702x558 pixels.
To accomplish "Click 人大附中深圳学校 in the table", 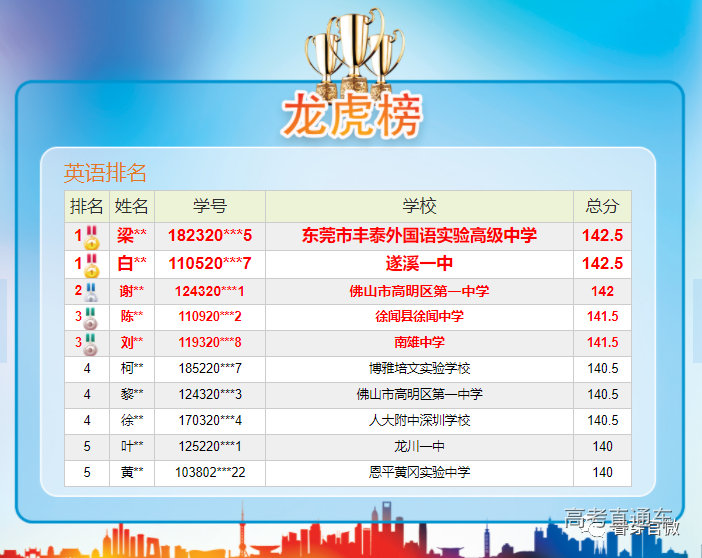I will pos(419,421).
